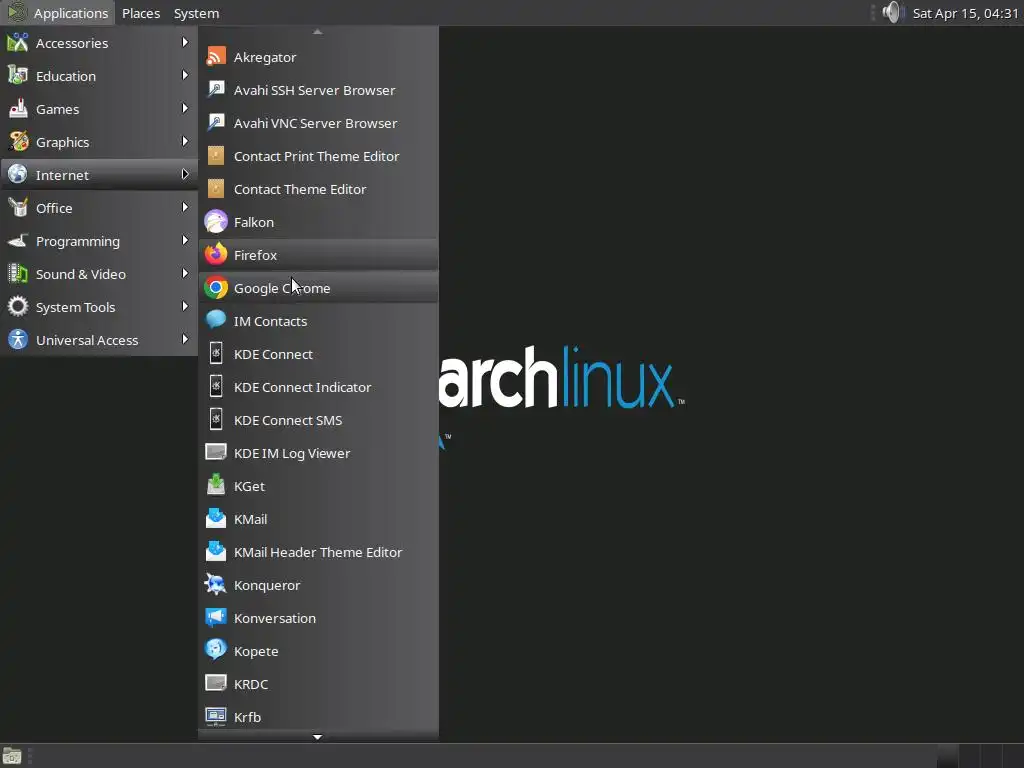Click the IM Contacts speech bubble icon
1024x768 pixels.
216,321
